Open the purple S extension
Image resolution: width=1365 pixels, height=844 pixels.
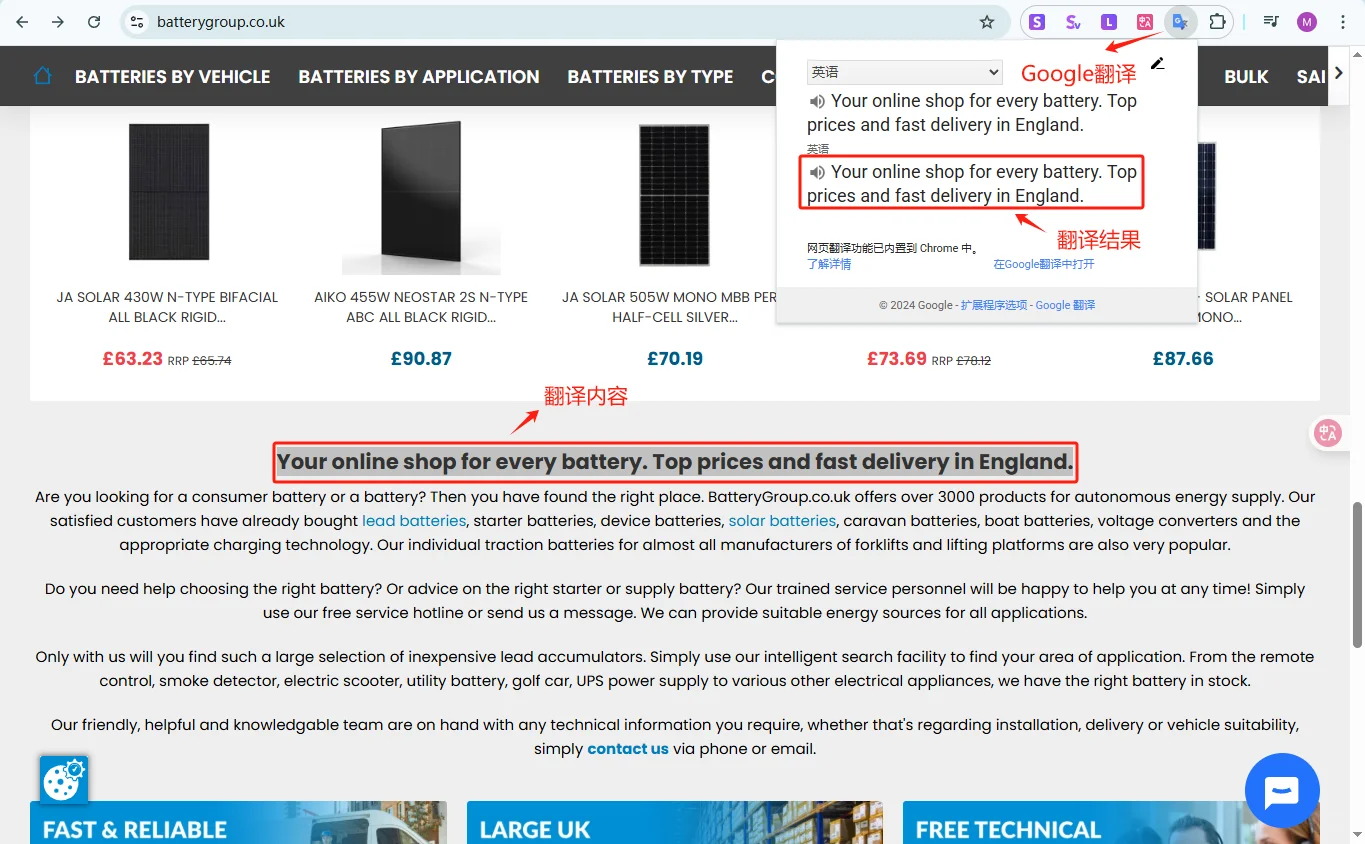(x=1037, y=22)
